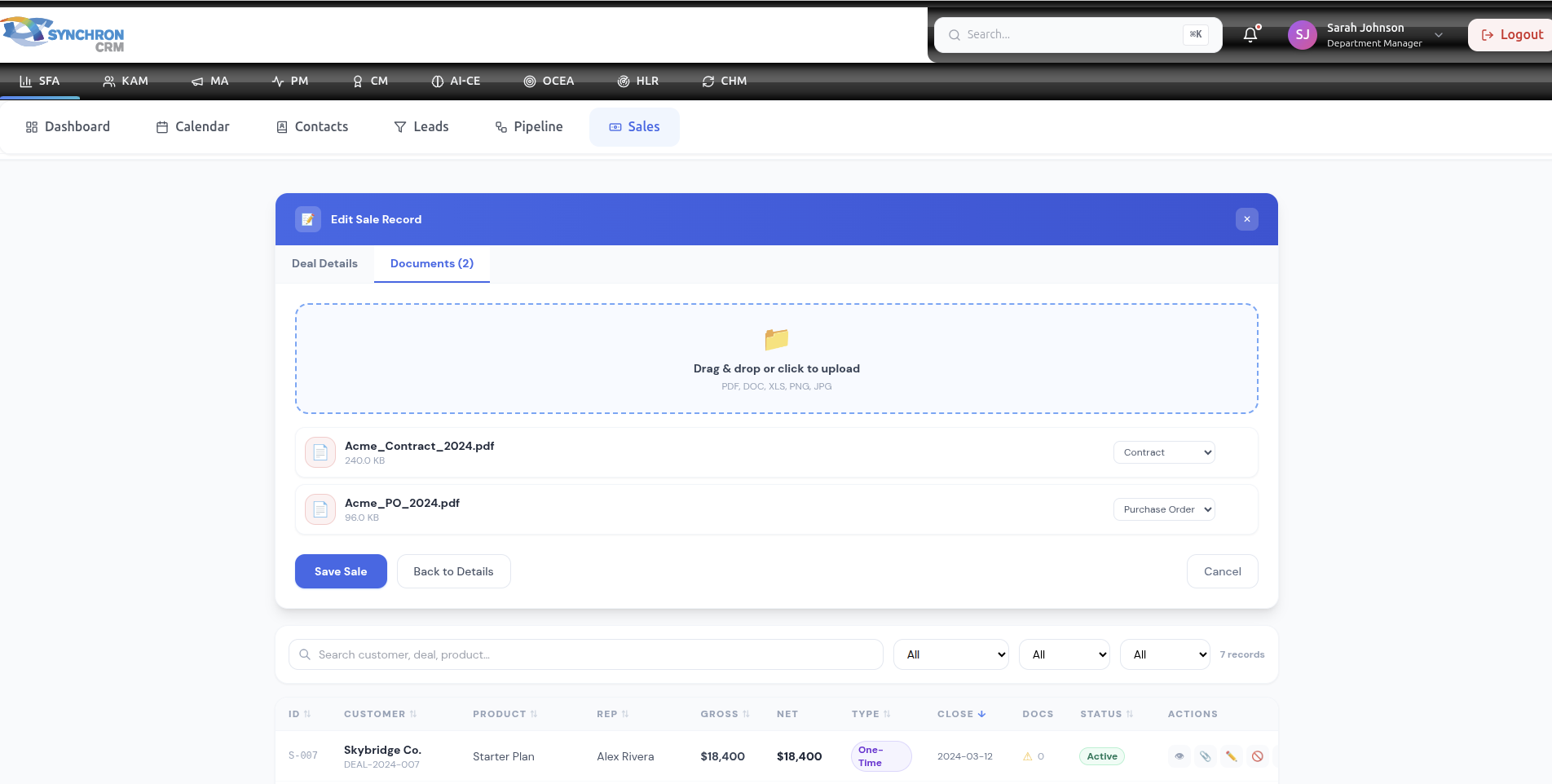Click the Acme_PO_2024.pdf file icon

[x=320, y=509]
